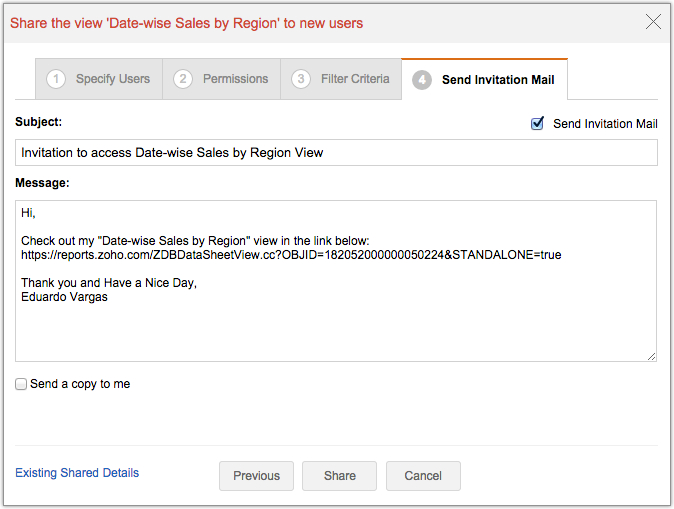Click the "Subject:" label
674x509 pixels.
coord(39,122)
